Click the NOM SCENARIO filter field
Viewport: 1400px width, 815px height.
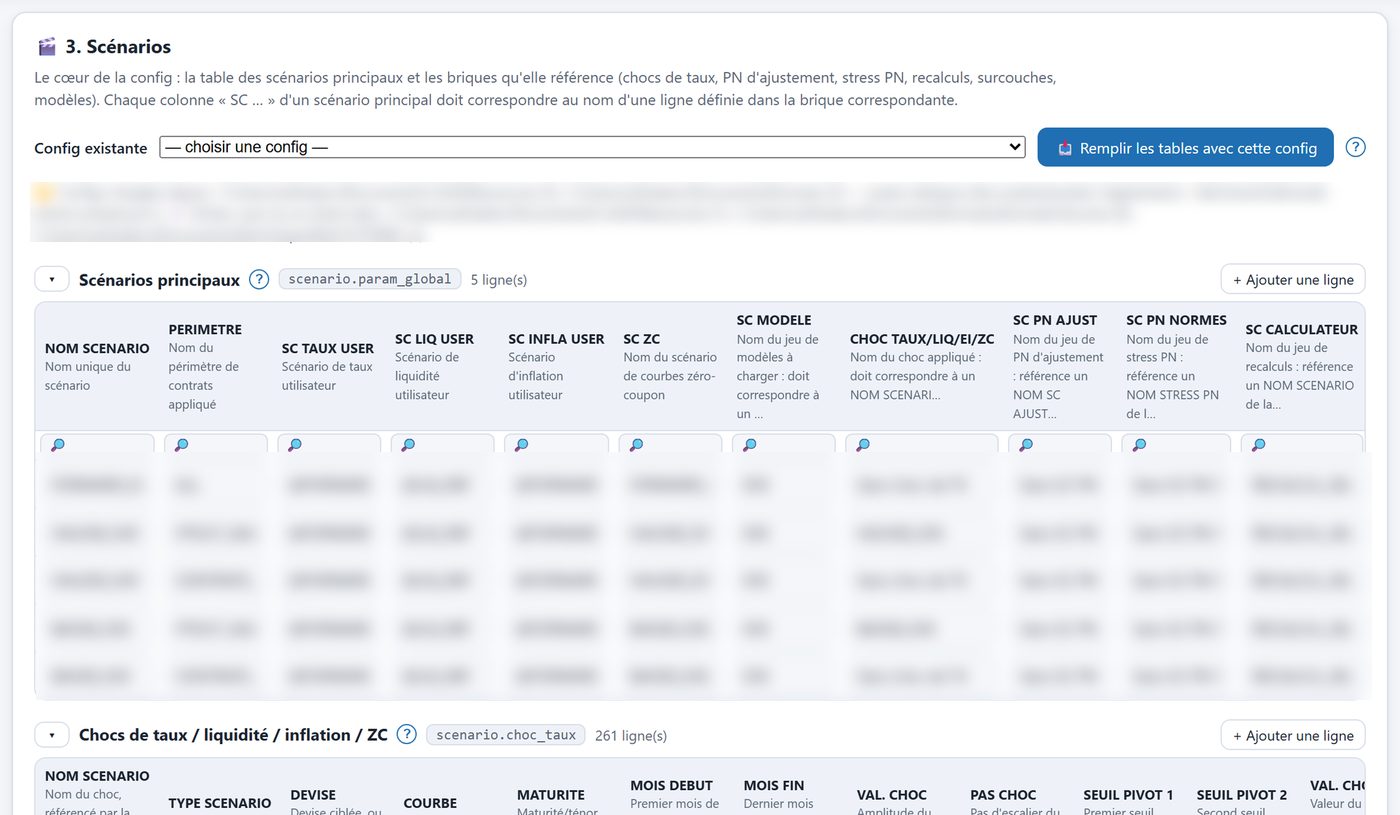click(x=97, y=444)
